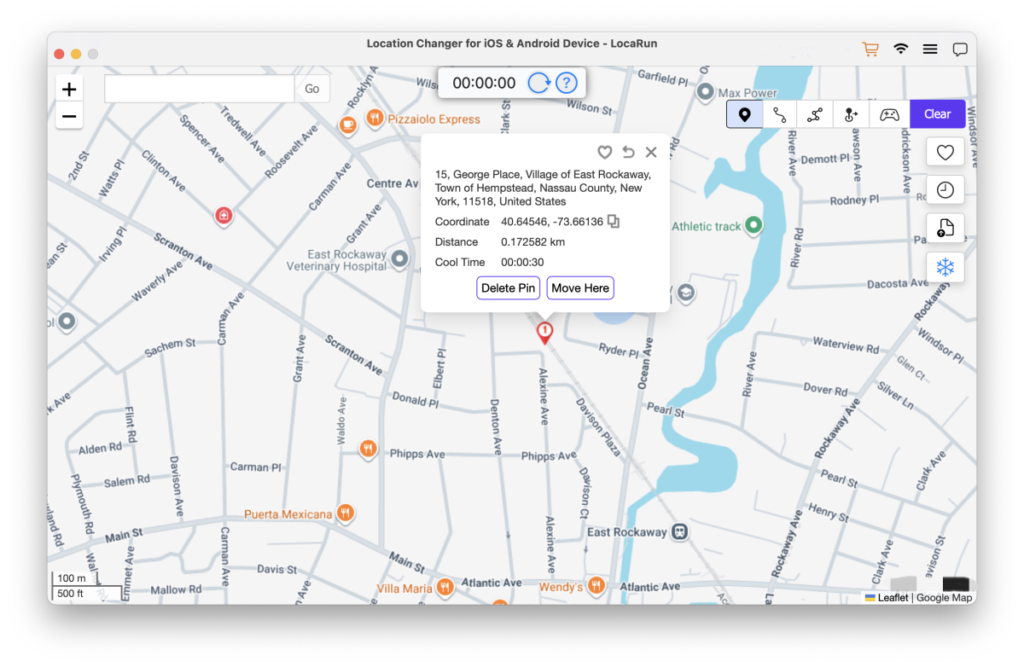Click the East Rockaway train station icon
Screen dimensions: 1024x667
point(680,532)
